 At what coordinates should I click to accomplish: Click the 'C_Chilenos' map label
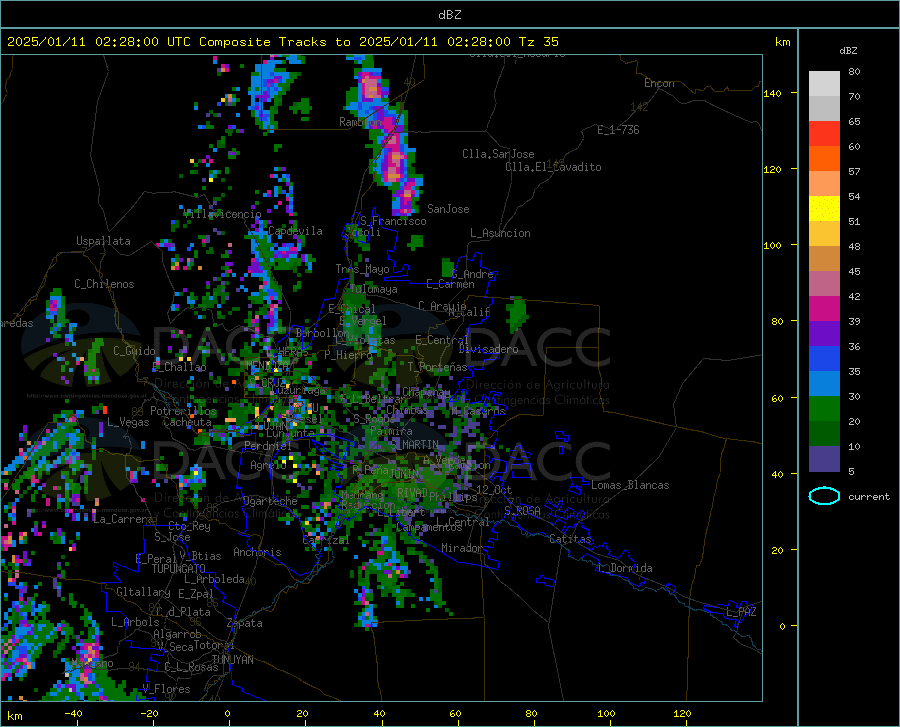tap(104, 284)
